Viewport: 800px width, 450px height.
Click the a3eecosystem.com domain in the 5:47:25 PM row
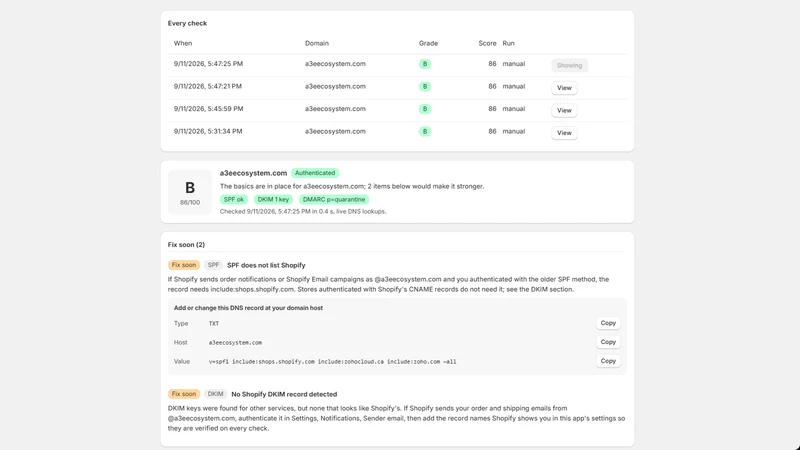(x=335, y=64)
